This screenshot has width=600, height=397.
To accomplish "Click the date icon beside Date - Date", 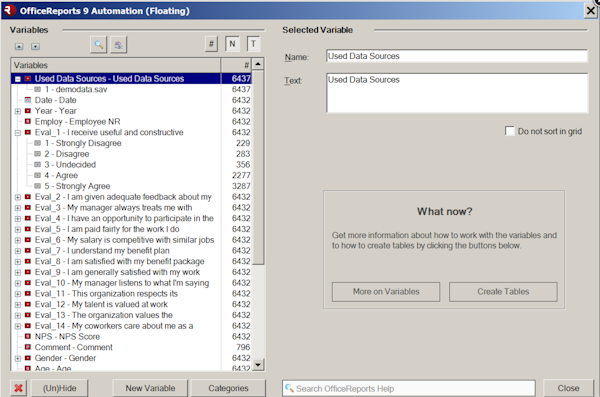I will [x=28, y=100].
